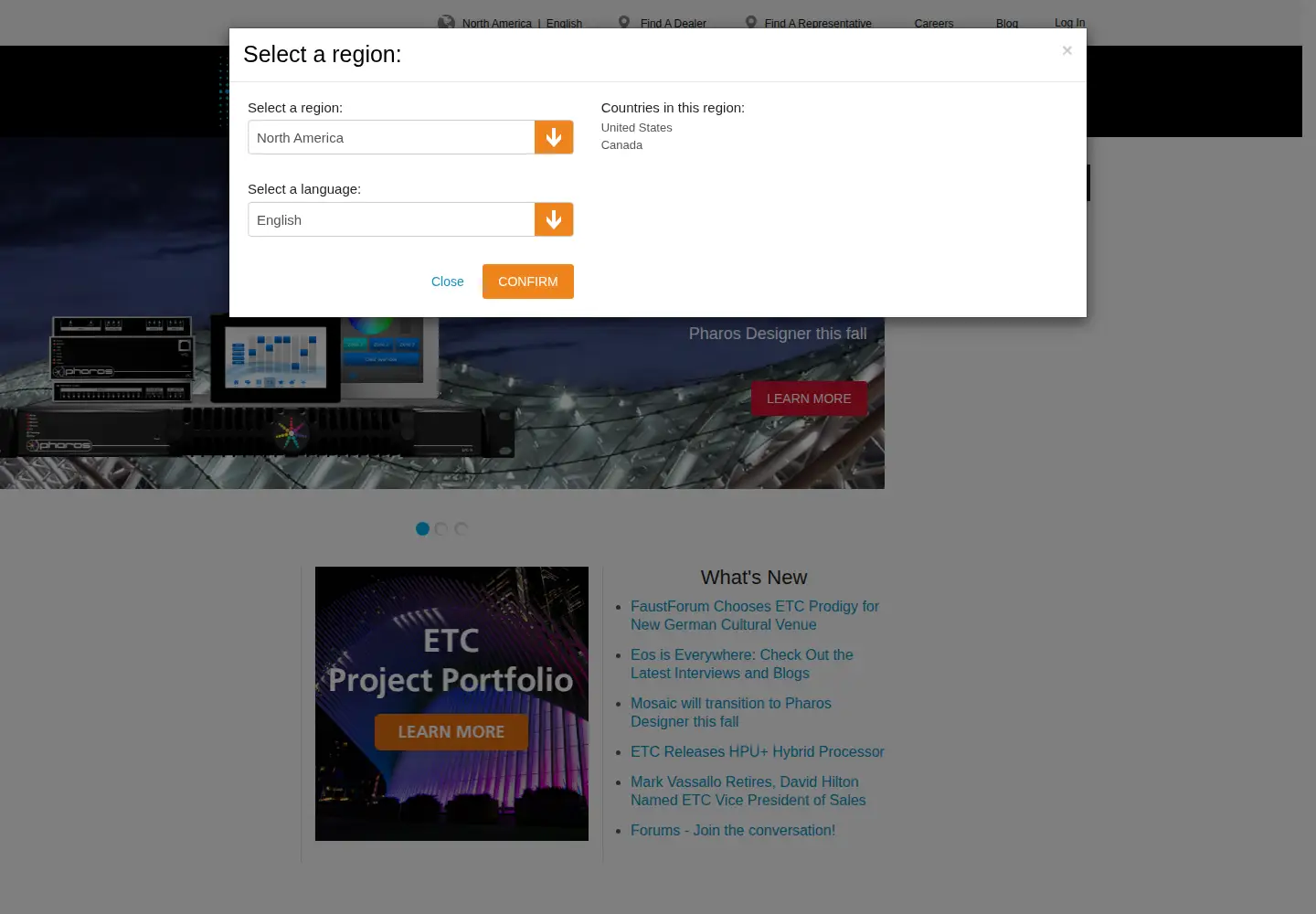Open Mosaic will transition to Pharos link
Image resolution: width=1316 pixels, height=914 pixels.
click(x=731, y=712)
